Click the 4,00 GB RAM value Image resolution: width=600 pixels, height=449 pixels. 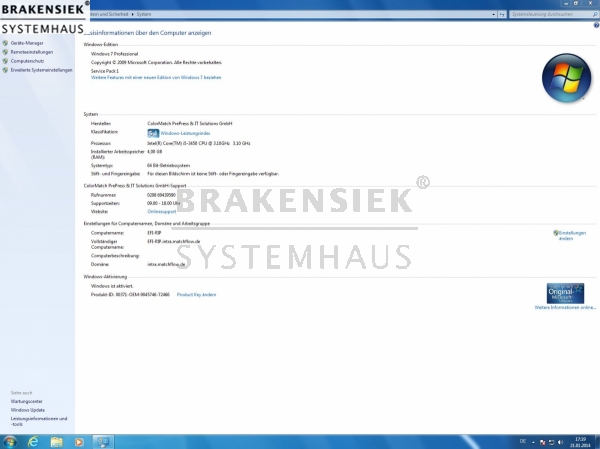pos(155,152)
